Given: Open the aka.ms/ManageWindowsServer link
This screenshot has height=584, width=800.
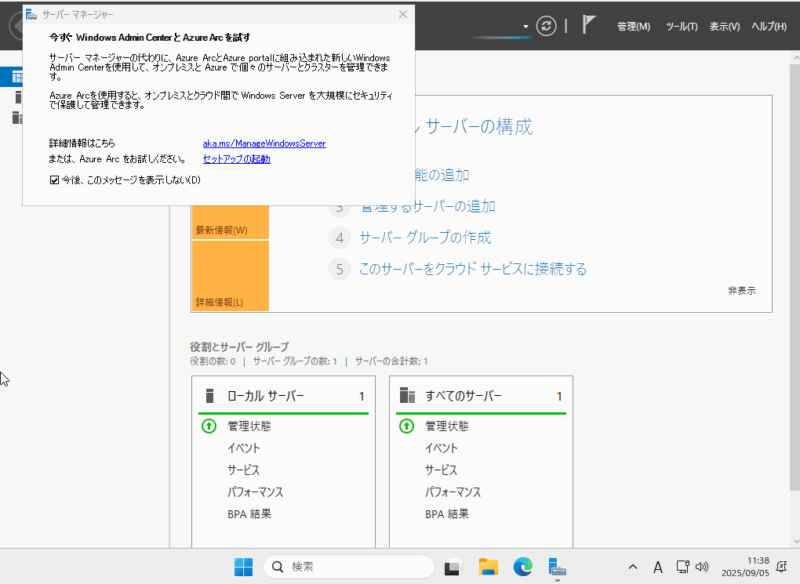Looking at the screenshot, I should click(x=264, y=144).
